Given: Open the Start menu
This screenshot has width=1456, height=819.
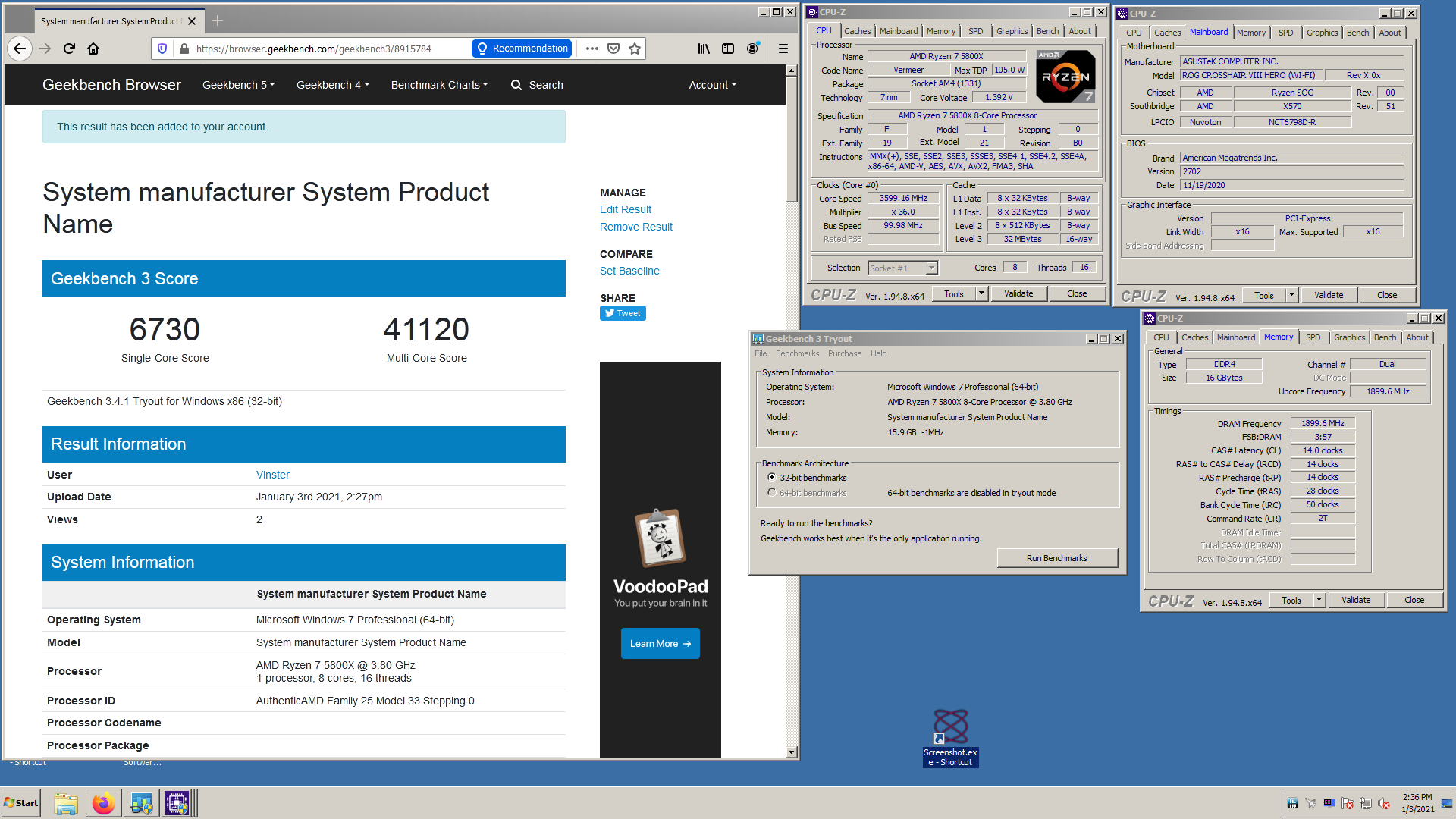Looking at the screenshot, I should coord(20,803).
